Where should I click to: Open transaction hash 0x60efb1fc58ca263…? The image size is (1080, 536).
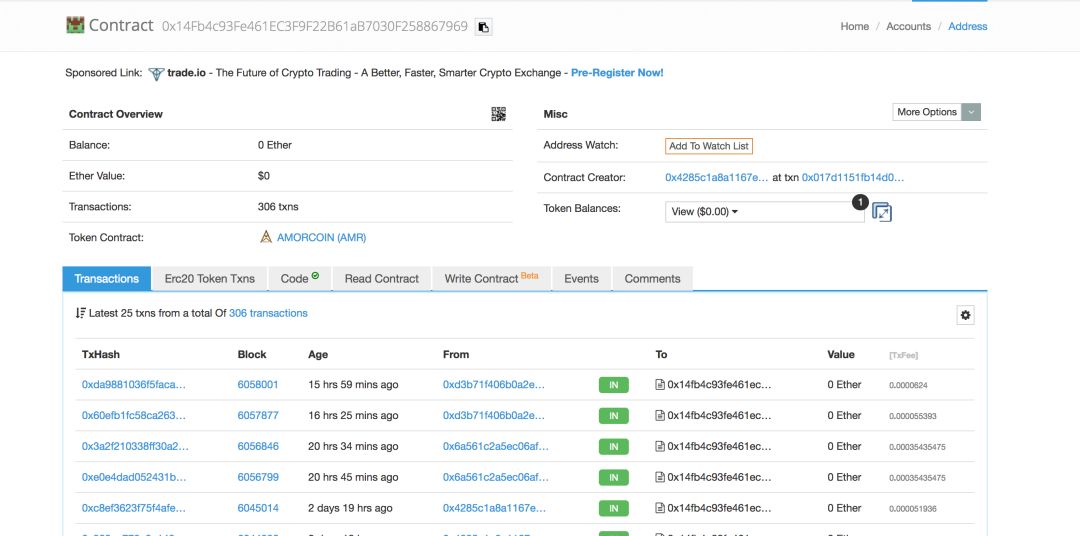(x=134, y=415)
